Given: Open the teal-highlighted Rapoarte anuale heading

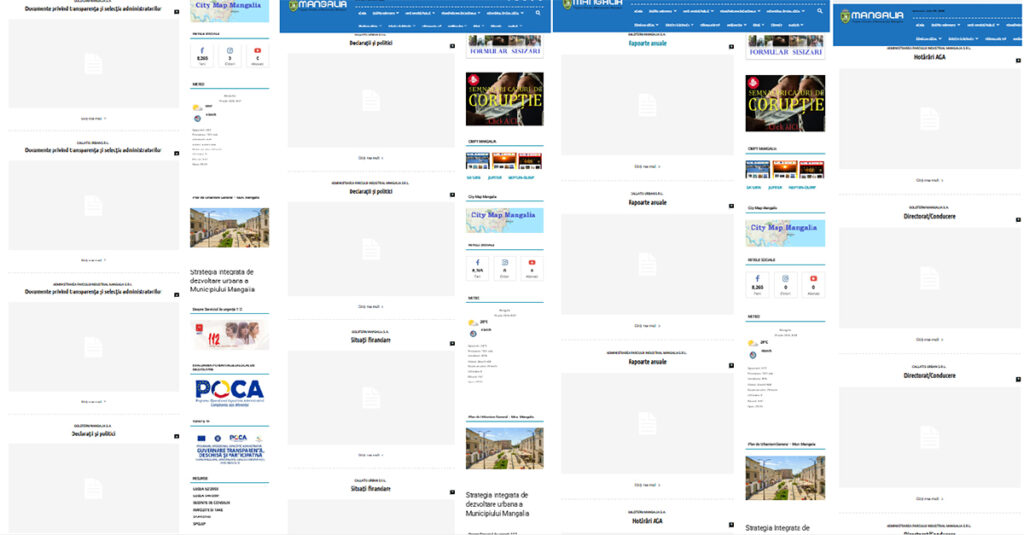Looking at the screenshot, I should tap(647, 43).
